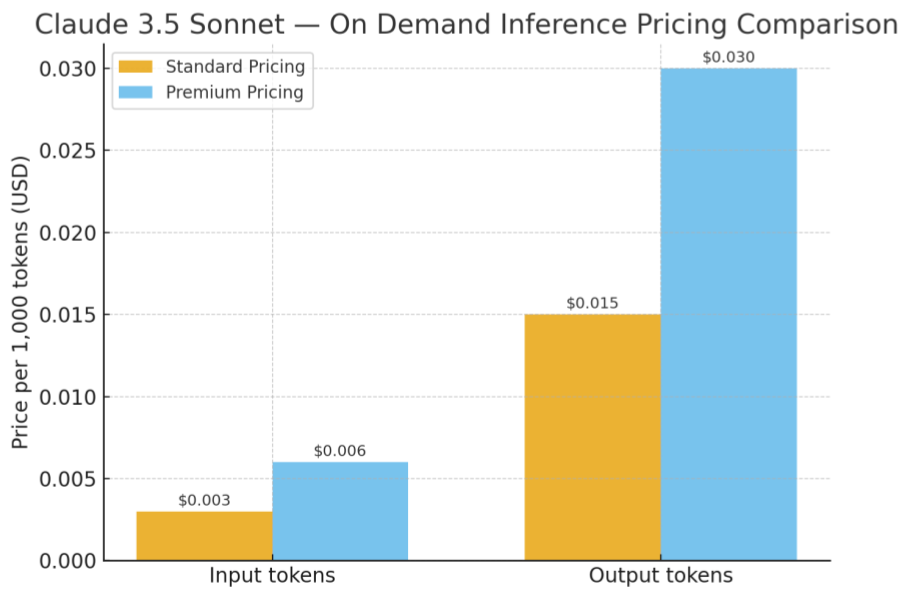Select the Premium Pricing legend label
The height and width of the screenshot is (598, 910).
tap(234, 93)
